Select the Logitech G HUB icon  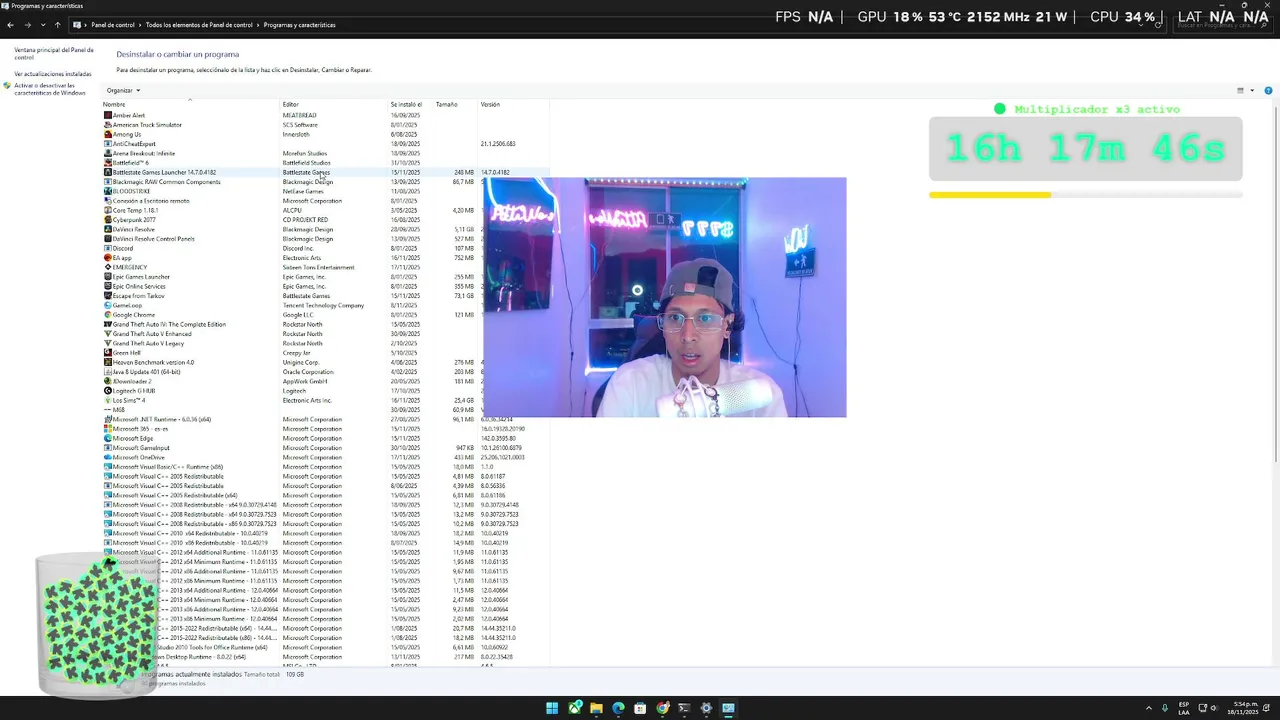click(108, 391)
